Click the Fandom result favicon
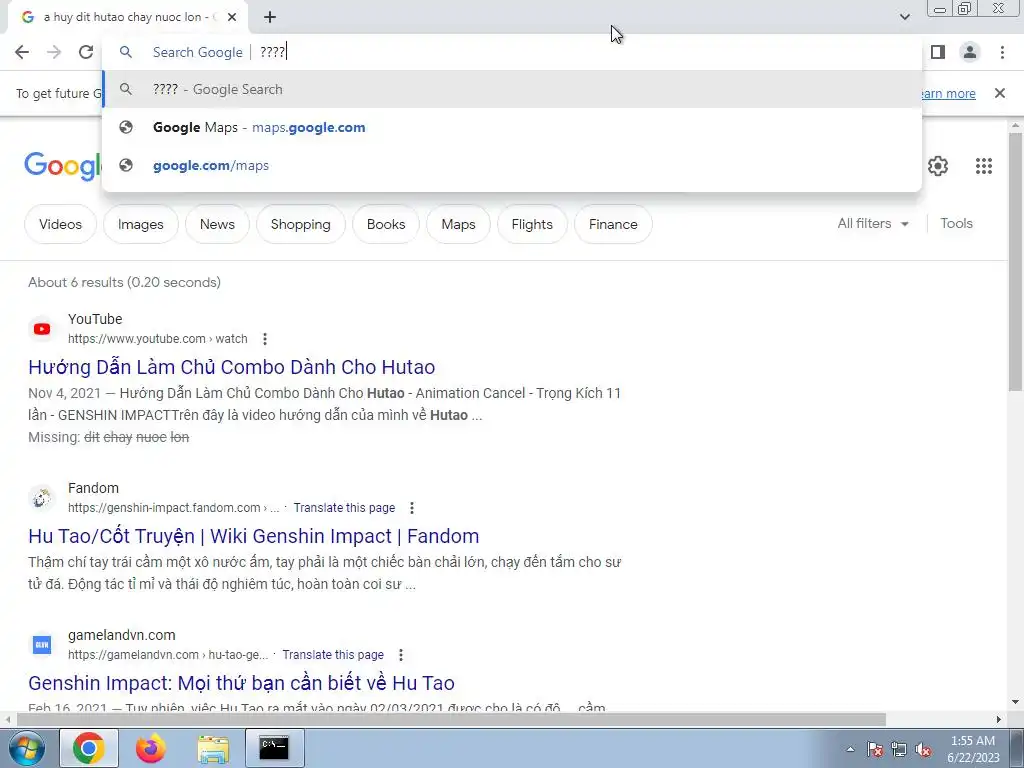The image size is (1024, 768). tap(42, 498)
